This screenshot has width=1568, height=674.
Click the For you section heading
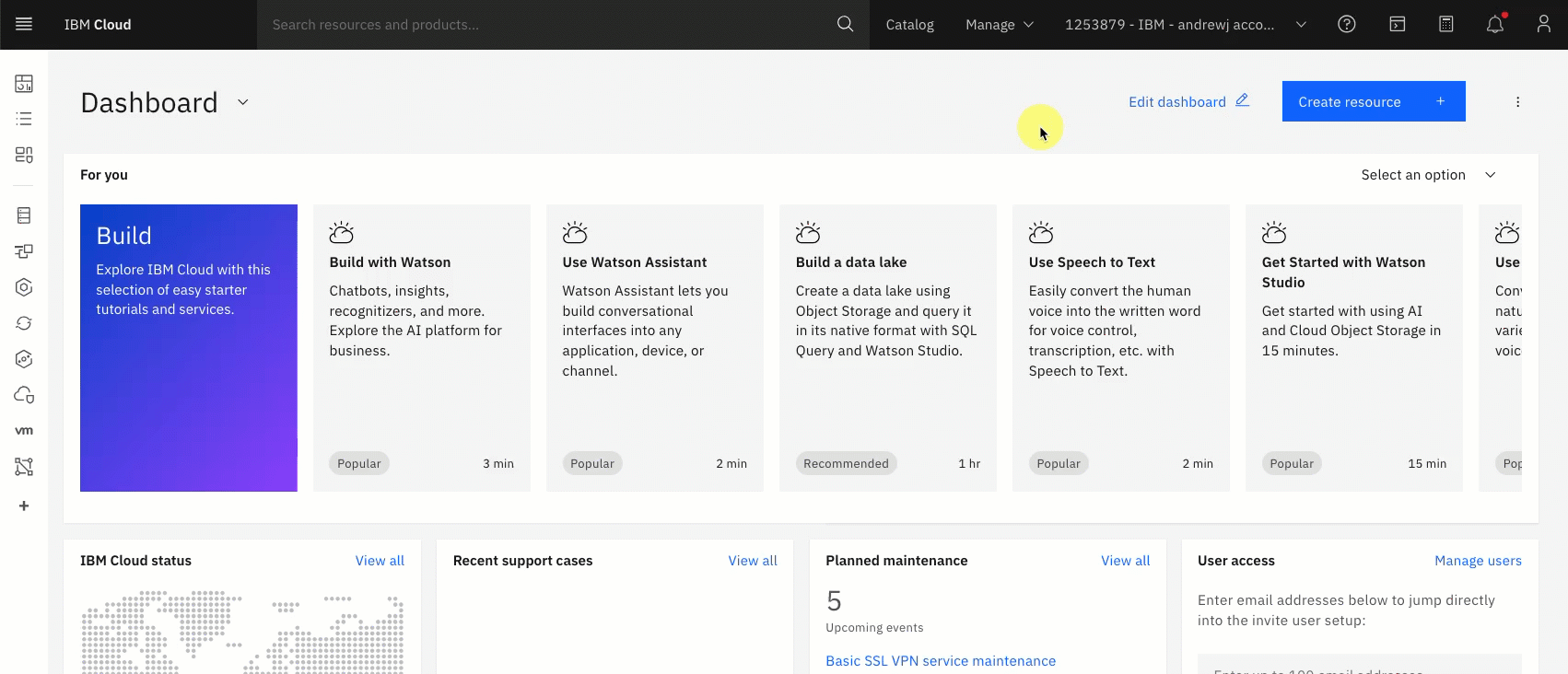pyautogui.click(x=104, y=175)
